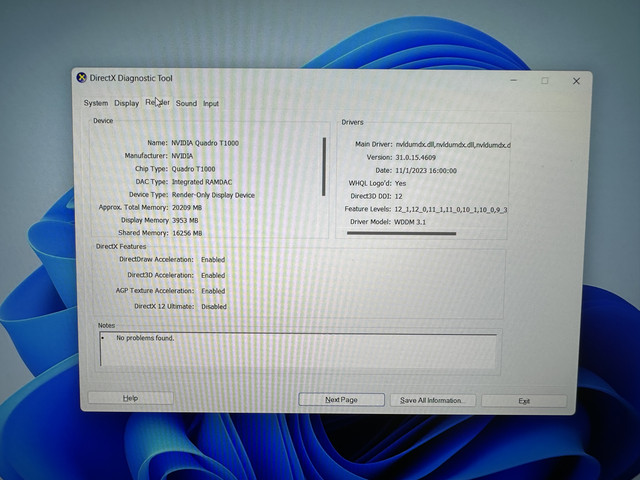This screenshot has width=640, height=480.
Task: Click the DirectX Diagnostic Tool title icon
Action: 82,78
